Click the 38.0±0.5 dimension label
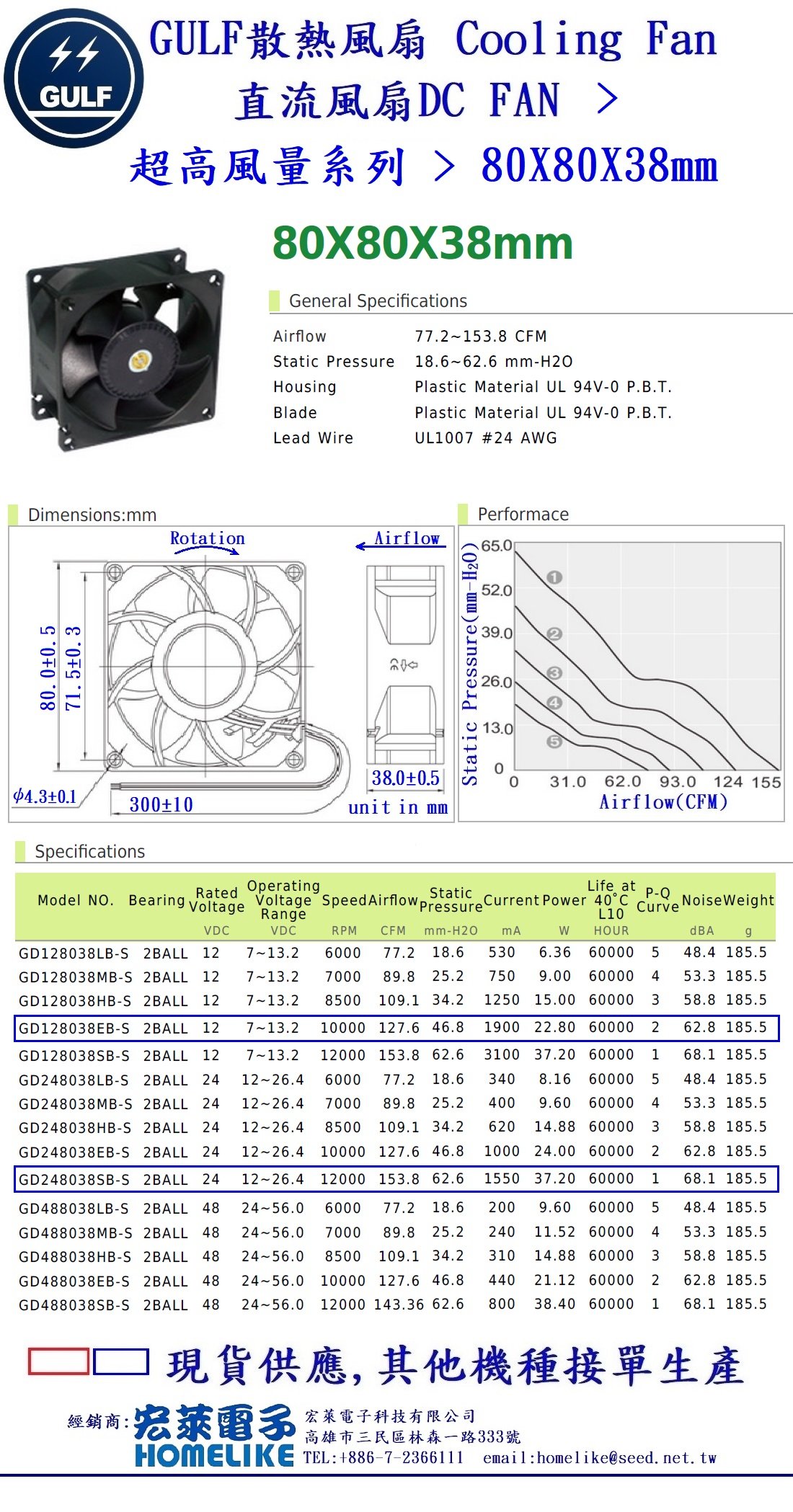 coord(405,778)
